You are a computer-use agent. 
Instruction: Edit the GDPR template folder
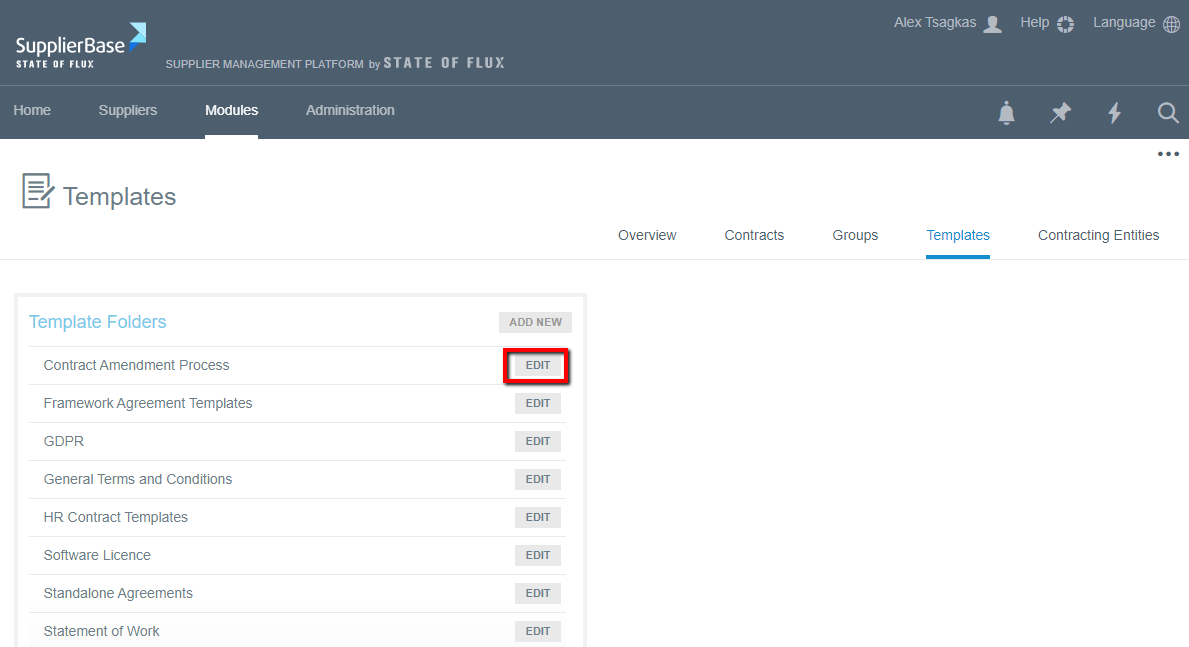(538, 442)
